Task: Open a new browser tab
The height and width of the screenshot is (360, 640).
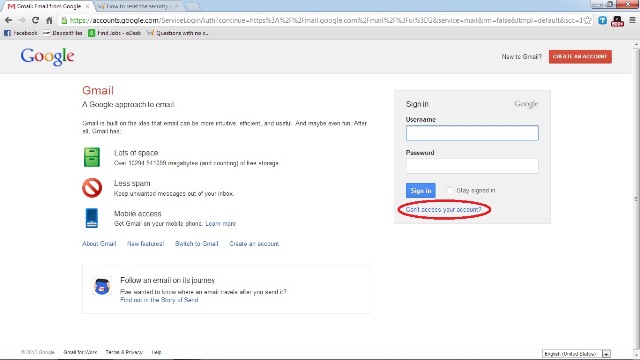Action: coord(192,7)
